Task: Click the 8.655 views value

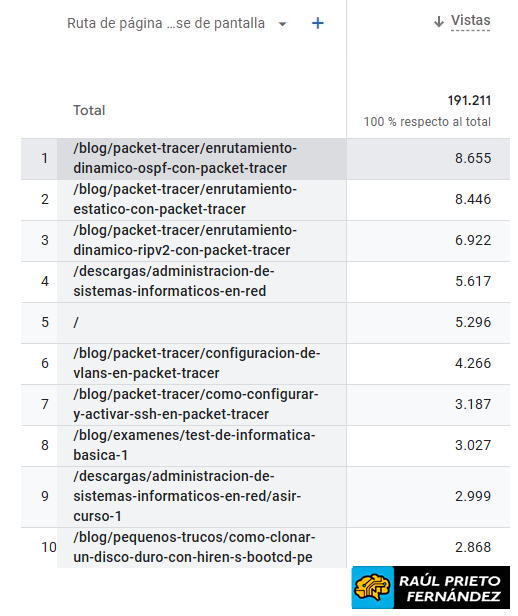Action: pyautogui.click(x=473, y=158)
